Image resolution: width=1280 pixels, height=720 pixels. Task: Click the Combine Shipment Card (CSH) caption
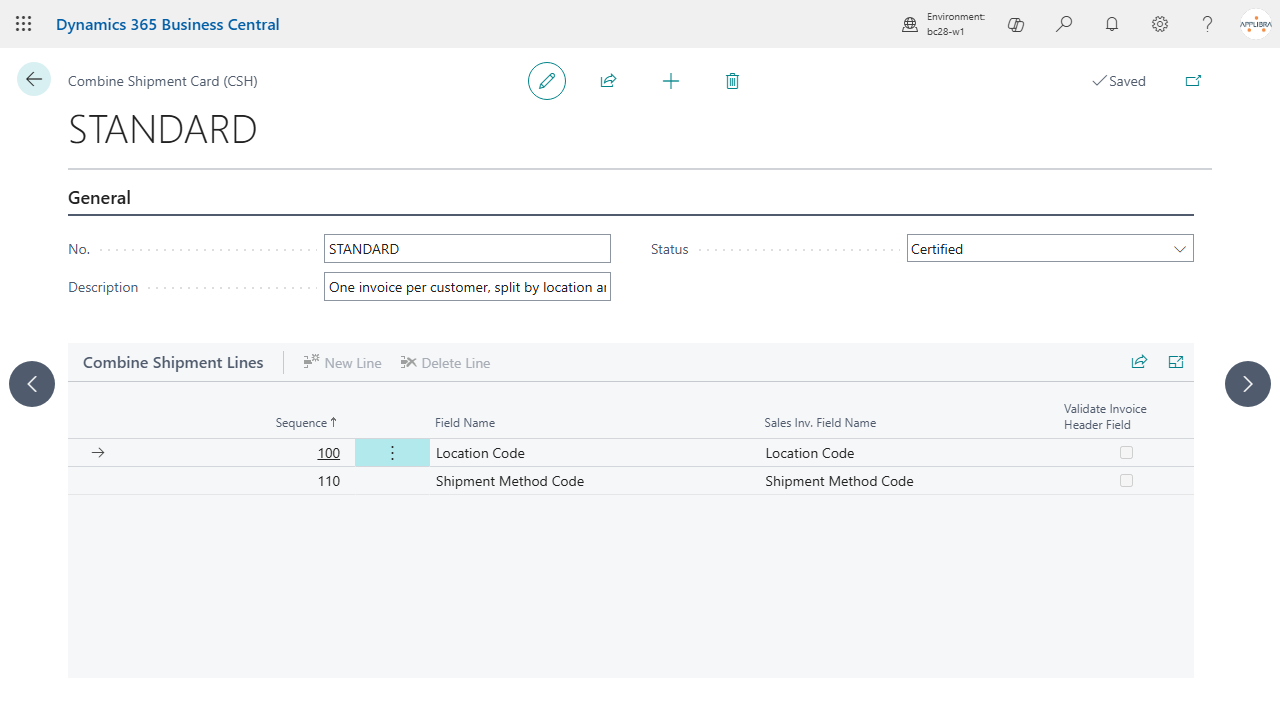point(163,81)
